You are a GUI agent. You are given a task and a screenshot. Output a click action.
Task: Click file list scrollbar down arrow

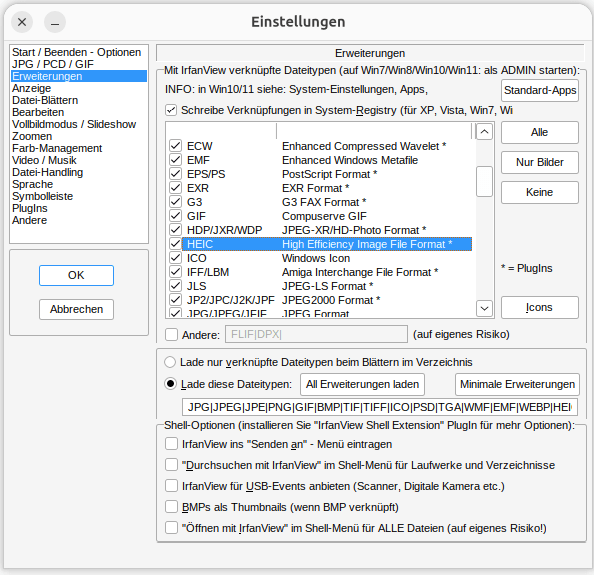pyautogui.click(x=484, y=308)
